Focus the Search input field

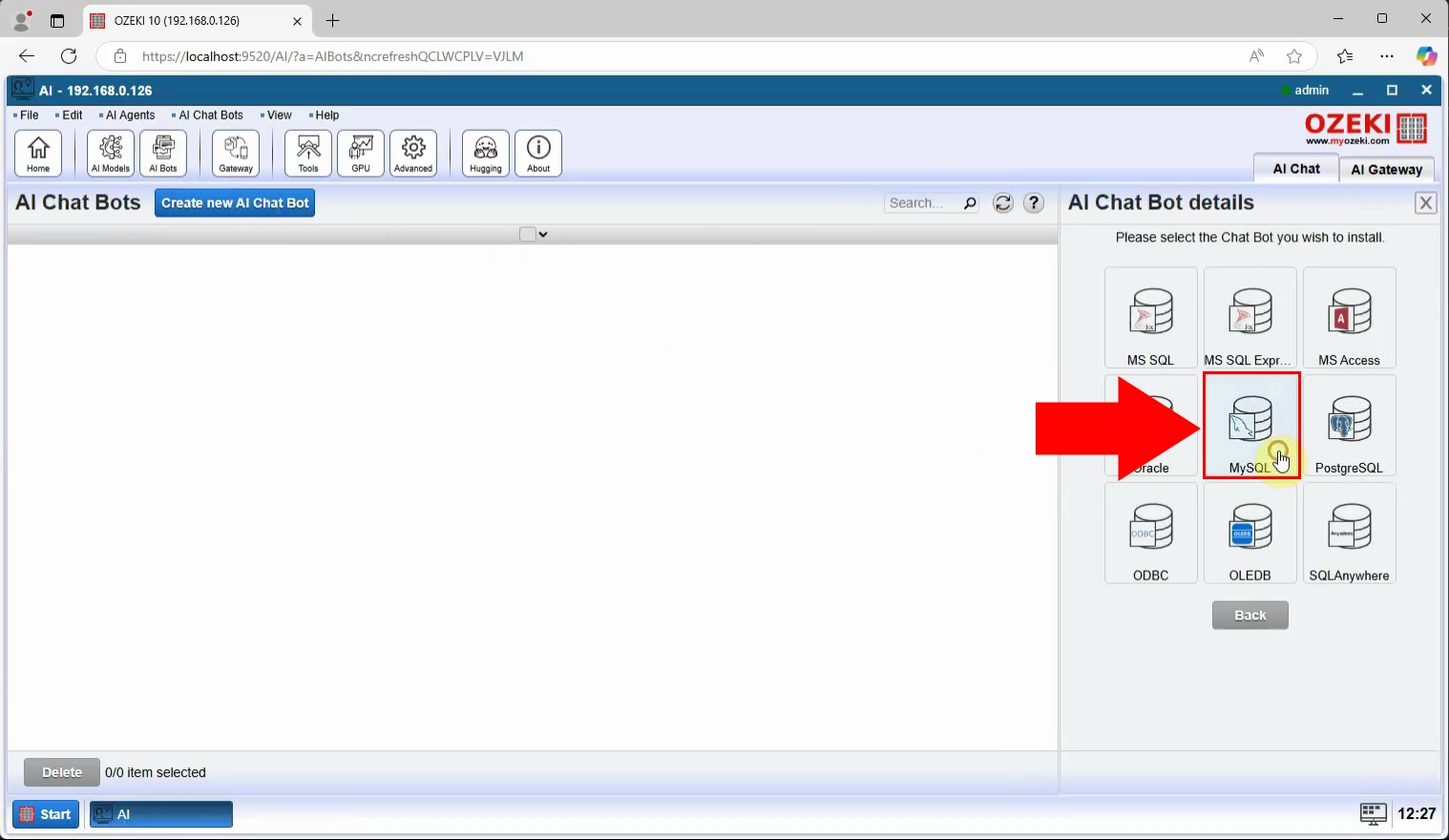click(x=922, y=203)
